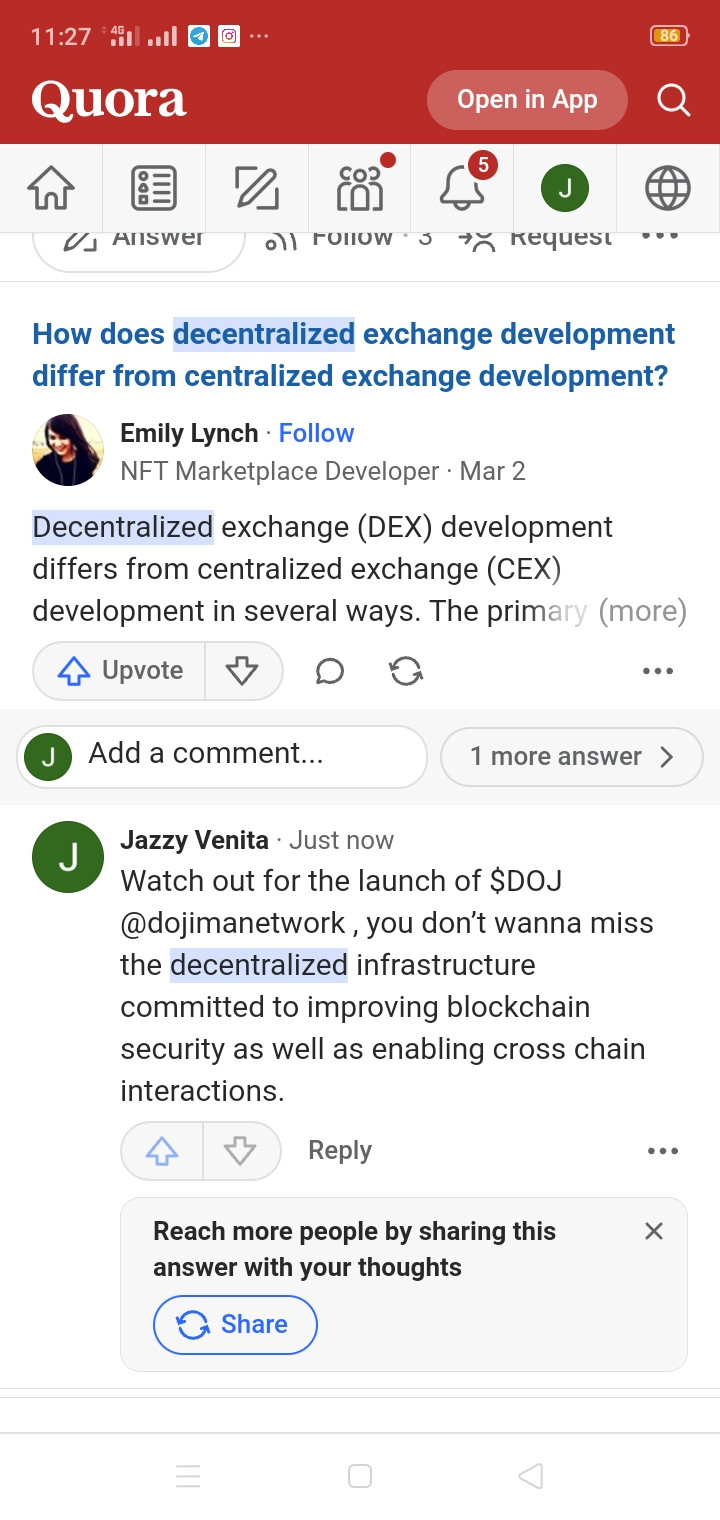The width and height of the screenshot is (720, 1520).
Task: Expand answer text with (more)
Action: [x=642, y=611]
